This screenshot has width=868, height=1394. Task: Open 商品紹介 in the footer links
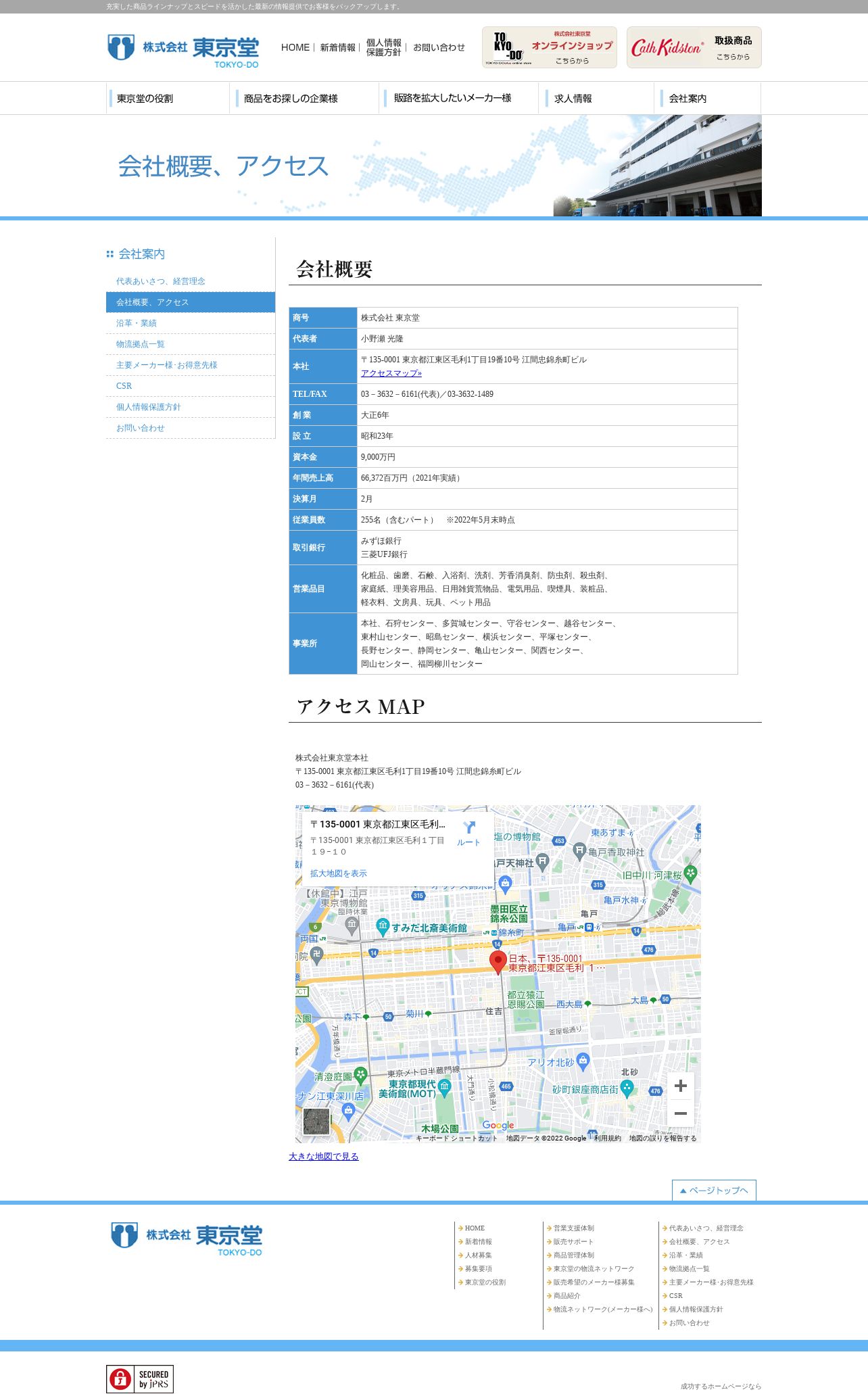[x=567, y=1296]
